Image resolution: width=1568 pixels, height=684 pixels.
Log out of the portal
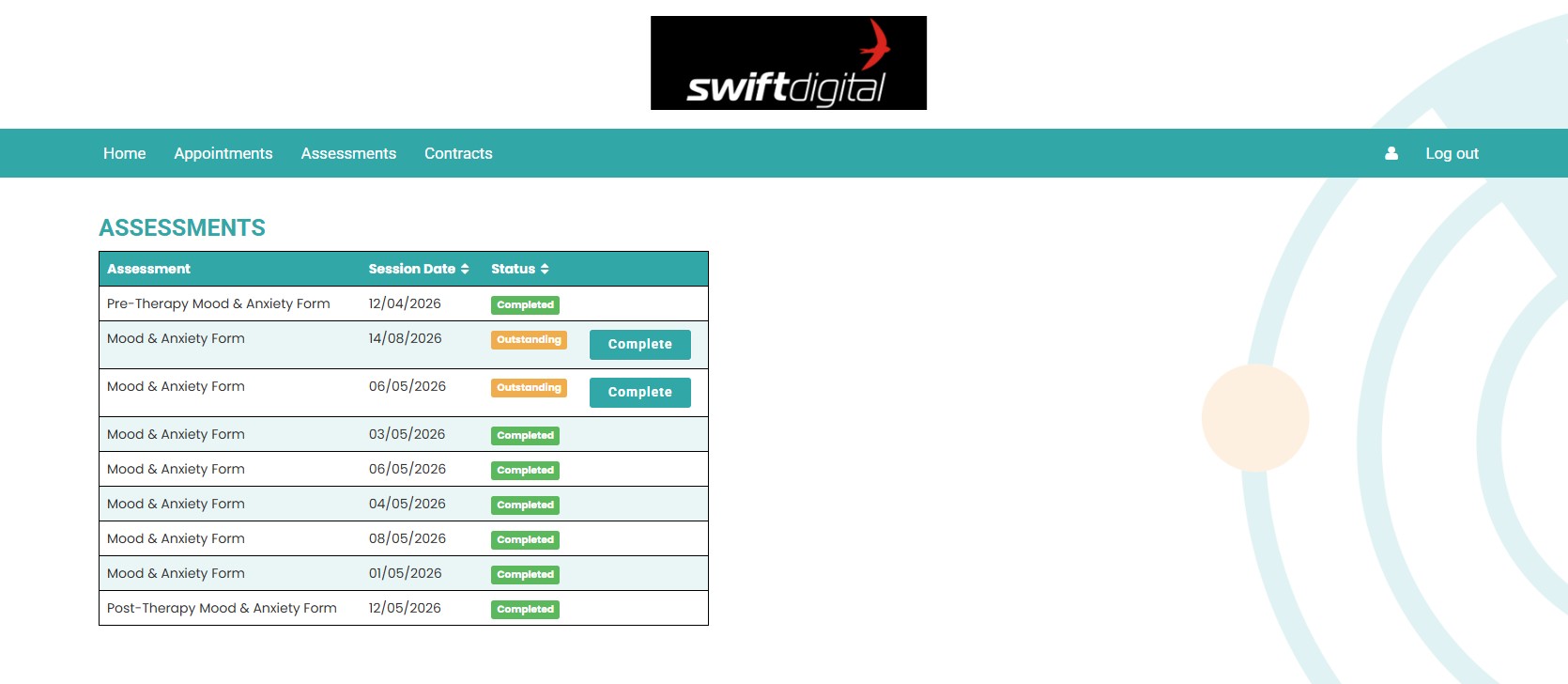[1452, 153]
